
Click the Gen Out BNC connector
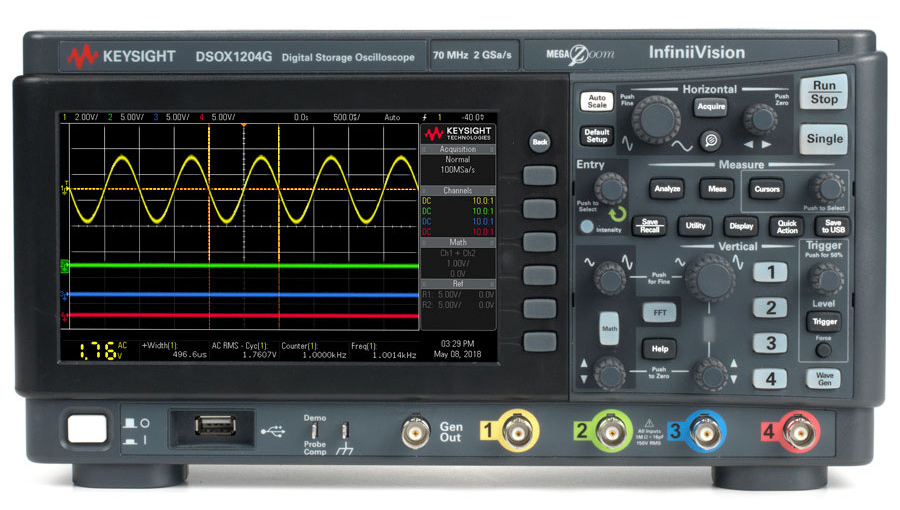pyautogui.click(x=414, y=432)
